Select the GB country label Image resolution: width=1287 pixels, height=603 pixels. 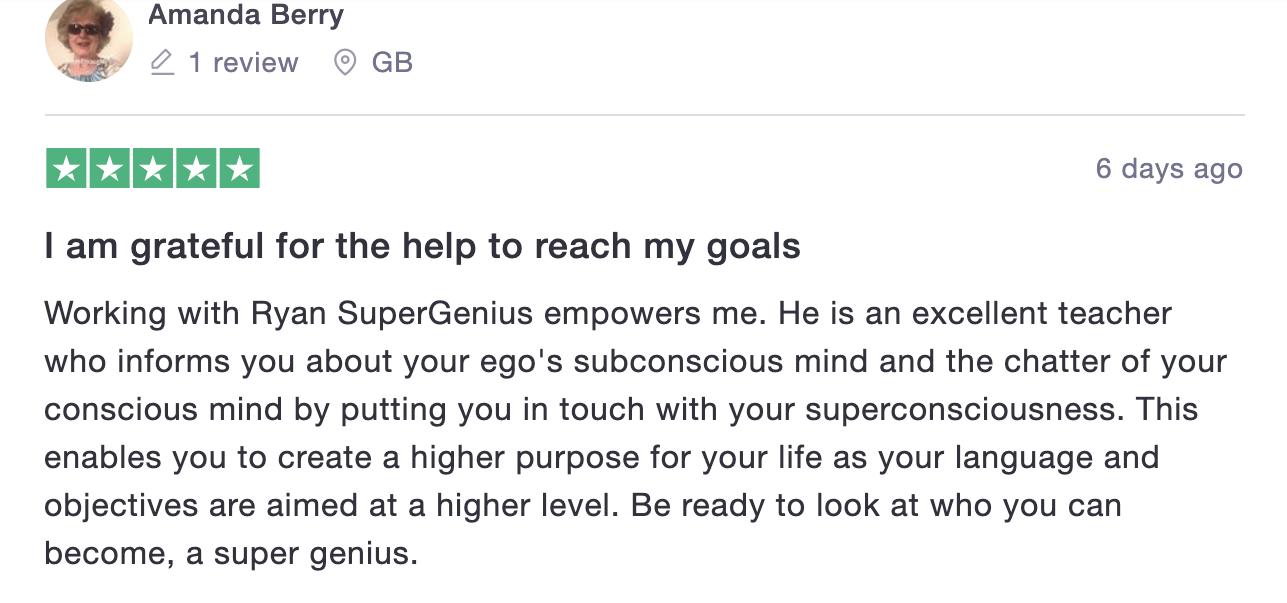pos(392,63)
